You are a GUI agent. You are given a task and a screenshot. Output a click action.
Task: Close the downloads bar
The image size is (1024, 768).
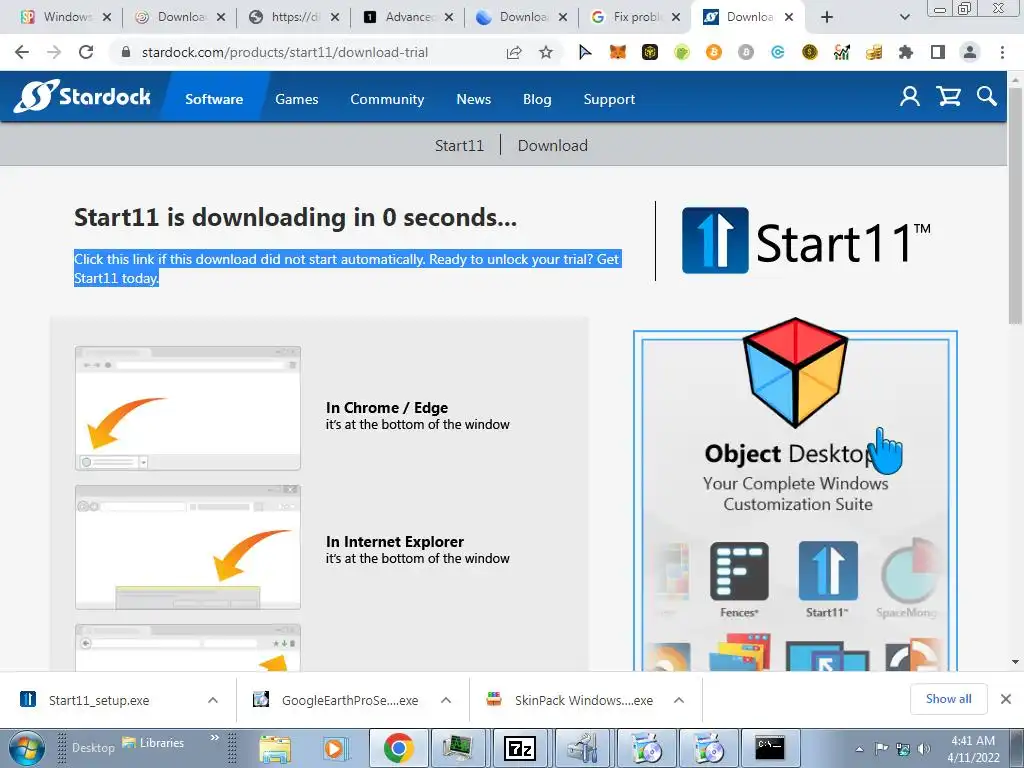pyautogui.click(x=1006, y=699)
